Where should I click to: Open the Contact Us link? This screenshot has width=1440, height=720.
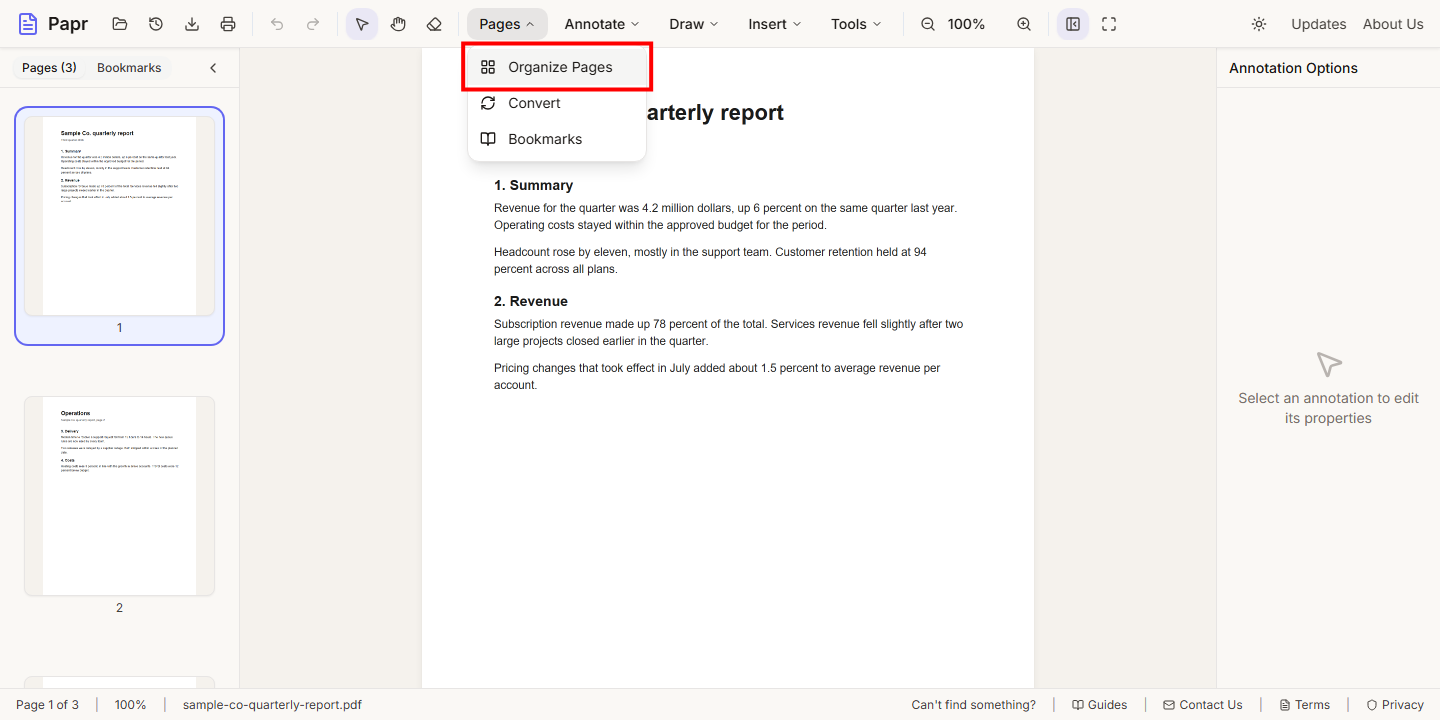point(1202,705)
